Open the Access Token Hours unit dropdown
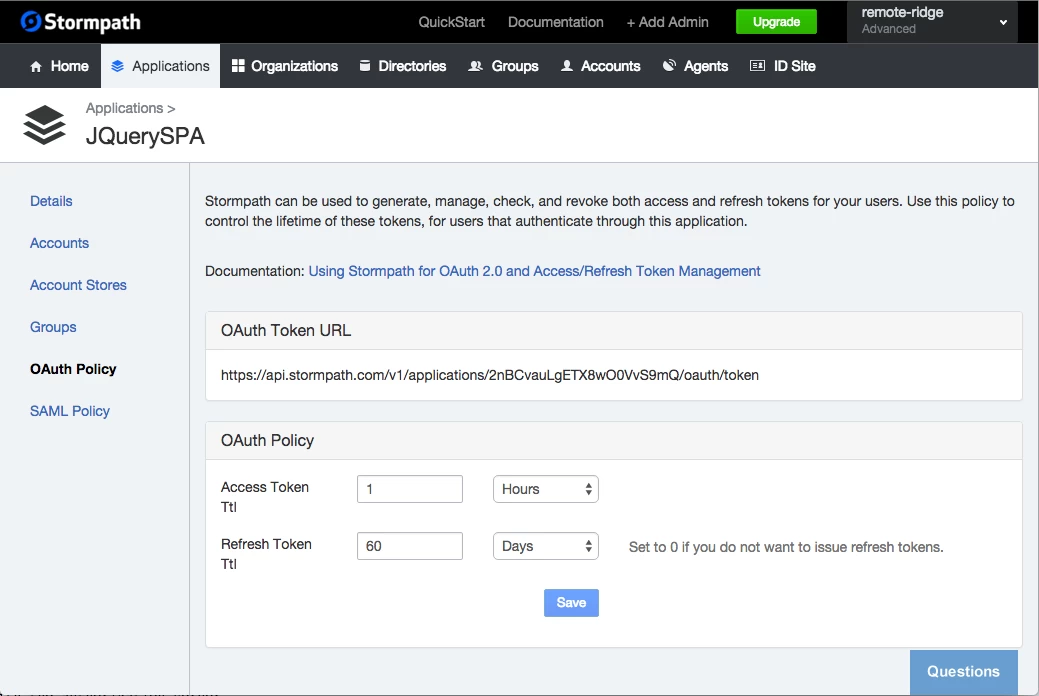 [x=545, y=489]
